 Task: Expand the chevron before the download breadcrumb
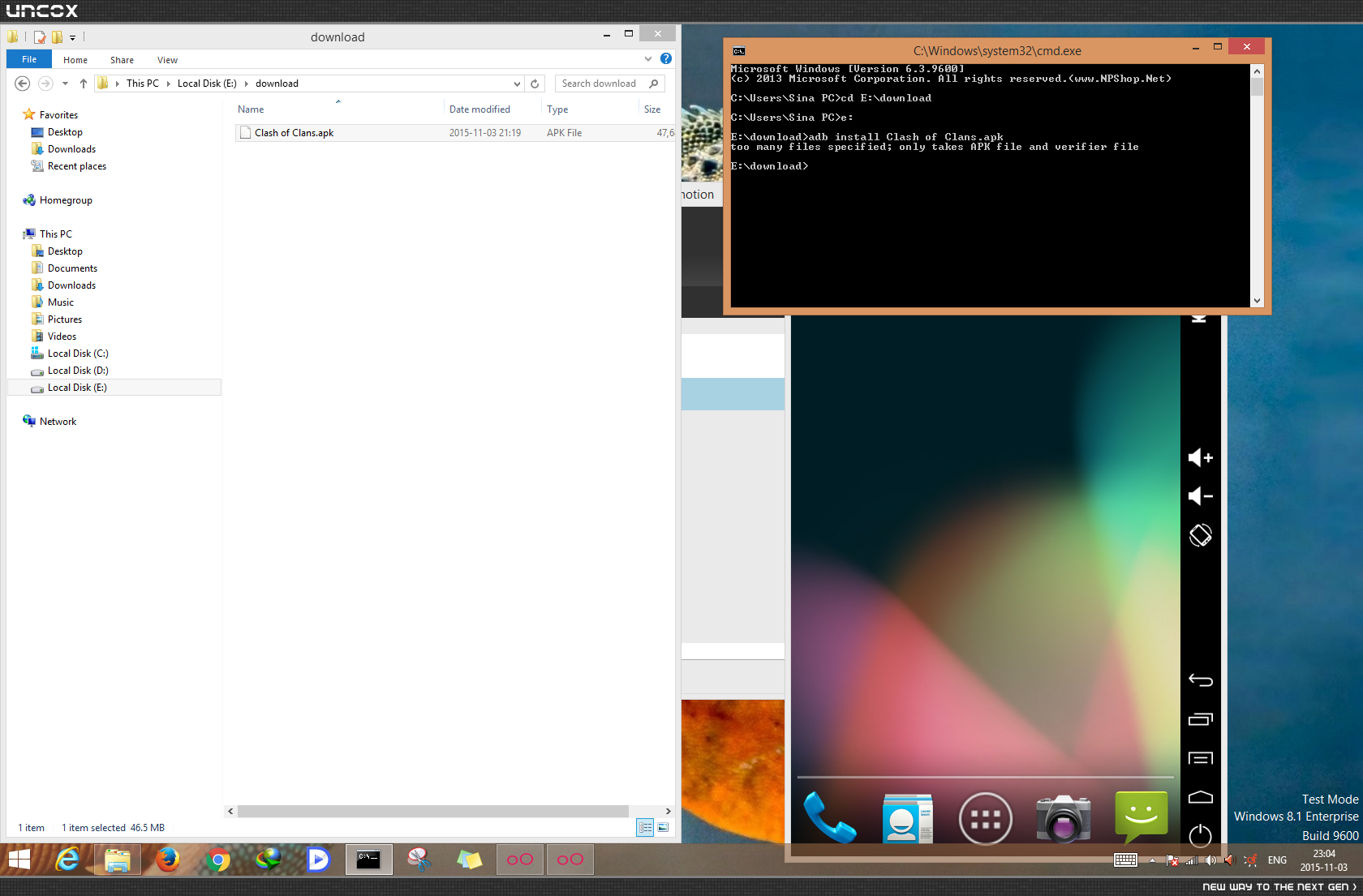pos(246,84)
